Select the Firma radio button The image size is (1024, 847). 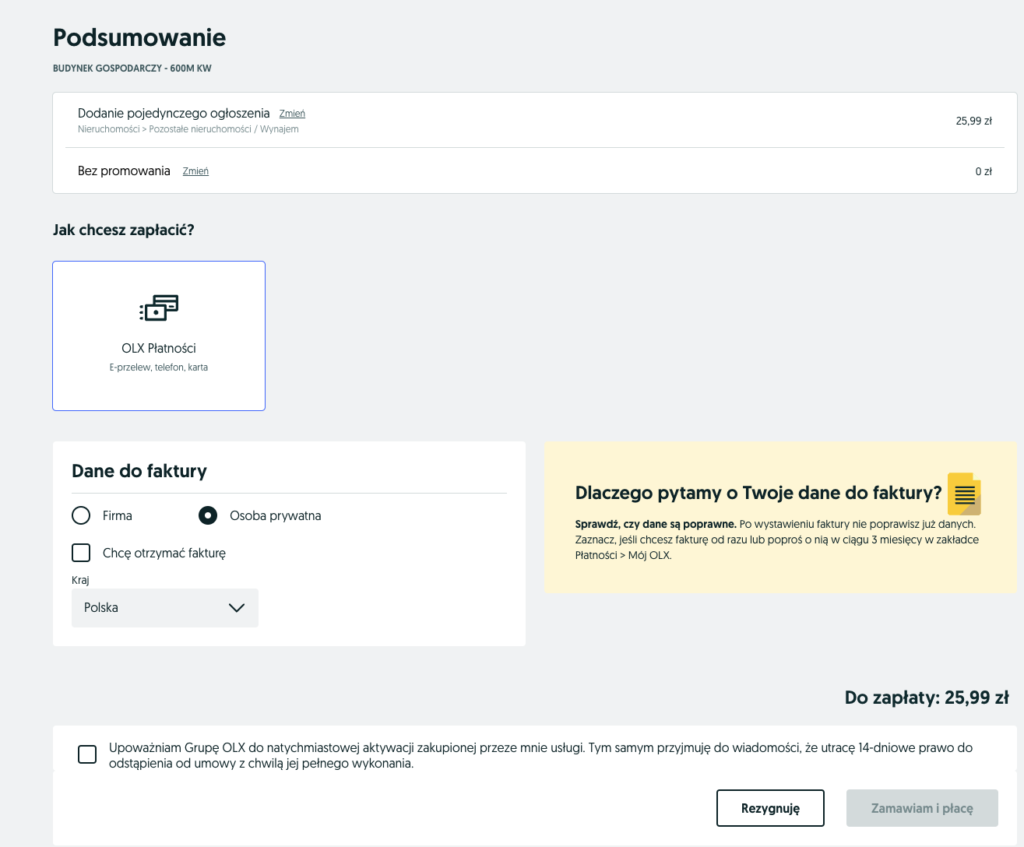coord(81,515)
